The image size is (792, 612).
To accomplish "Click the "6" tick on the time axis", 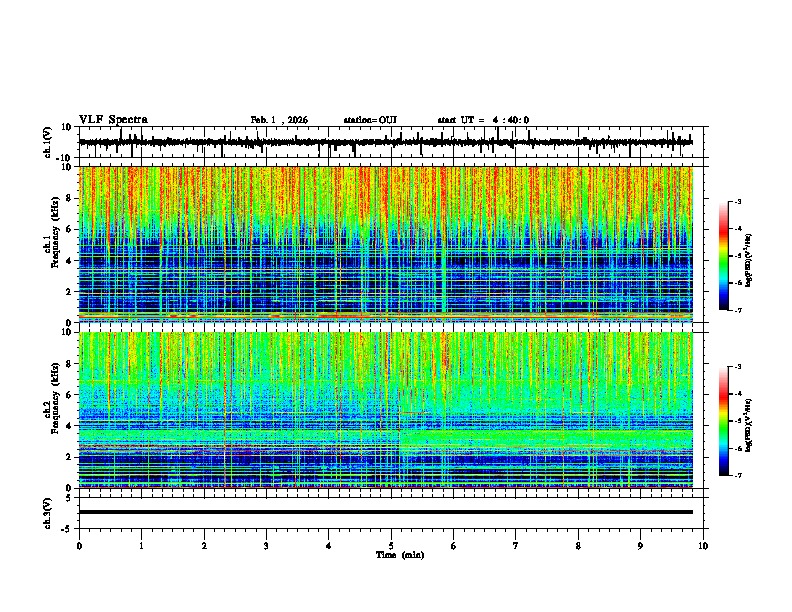I will [x=454, y=546].
